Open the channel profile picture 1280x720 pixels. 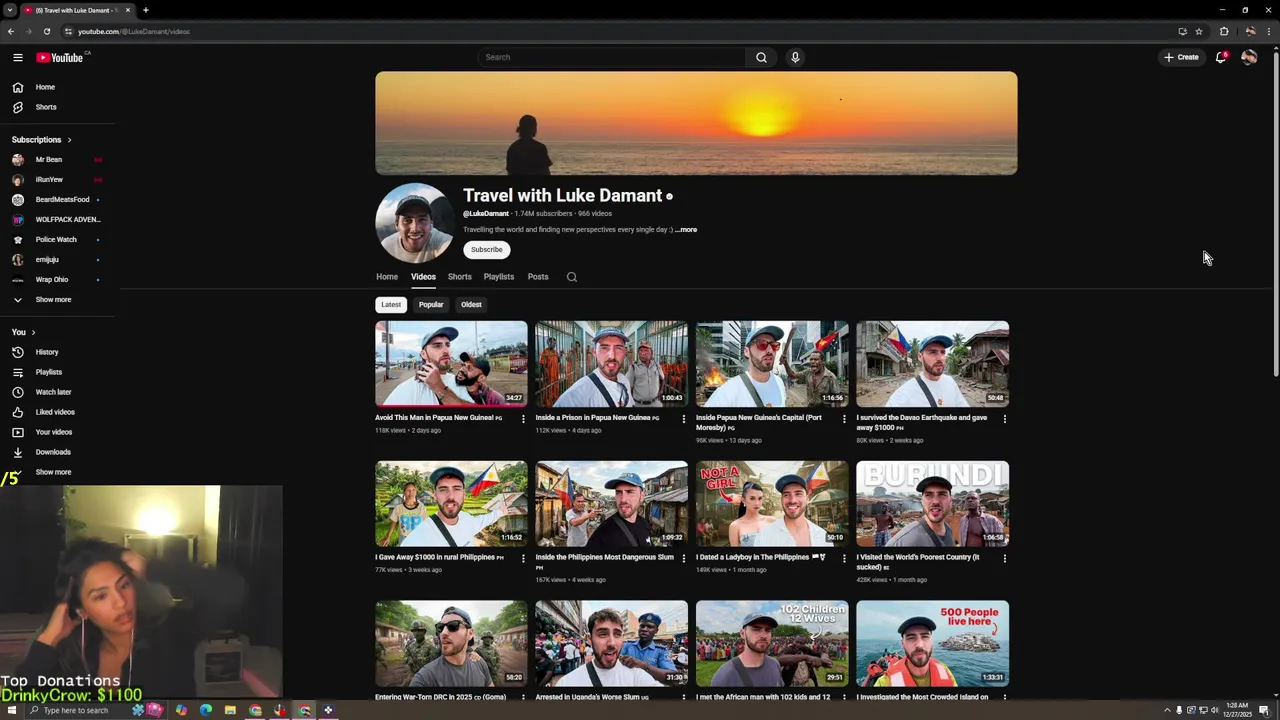[x=414, y=223]
